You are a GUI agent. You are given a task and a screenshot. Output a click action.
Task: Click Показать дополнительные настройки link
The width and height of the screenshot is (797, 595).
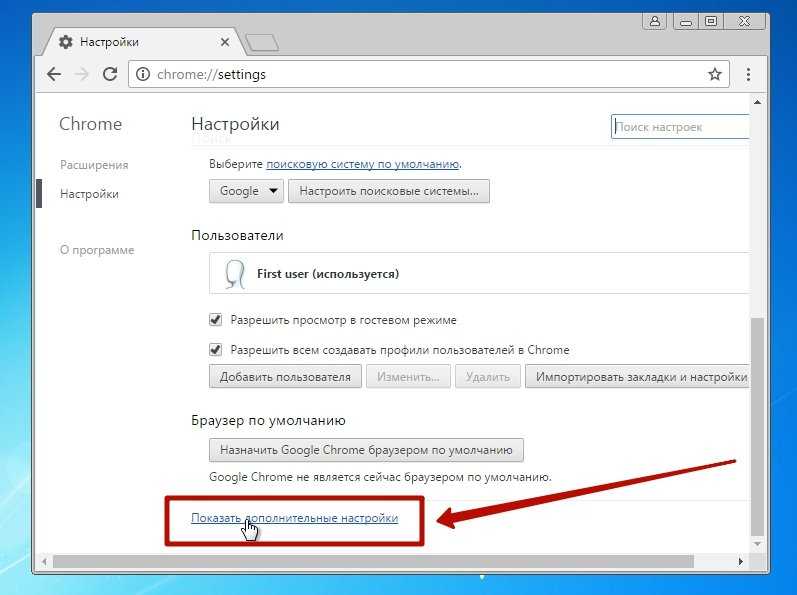(294, 518)
